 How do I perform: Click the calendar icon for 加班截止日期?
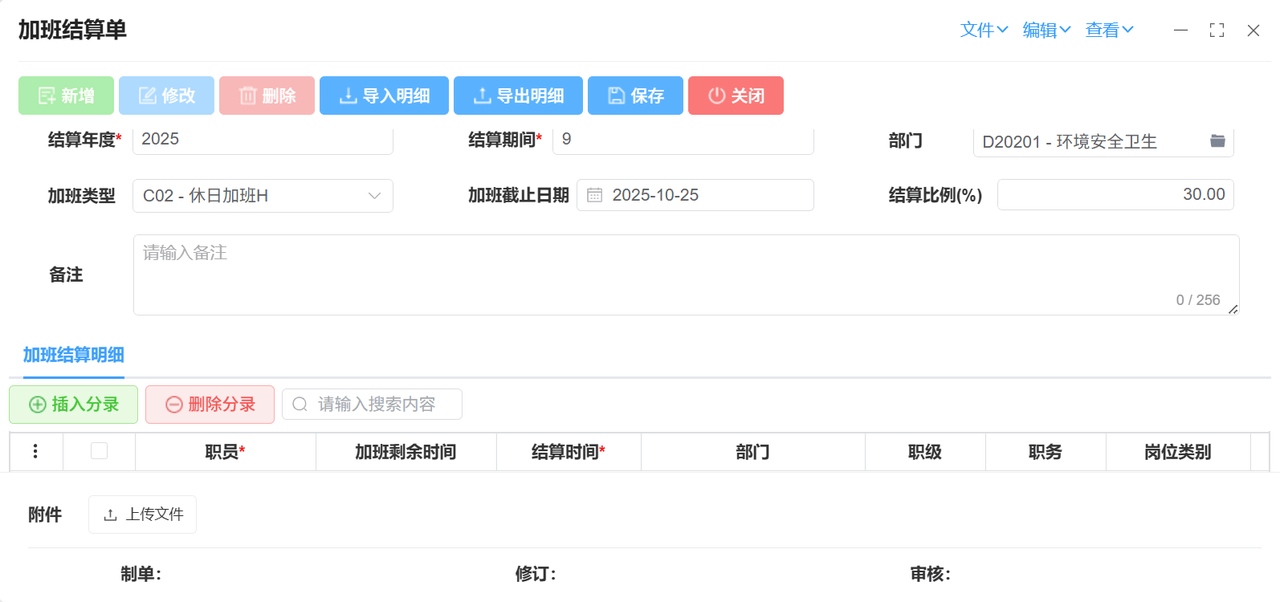point(594,195)
